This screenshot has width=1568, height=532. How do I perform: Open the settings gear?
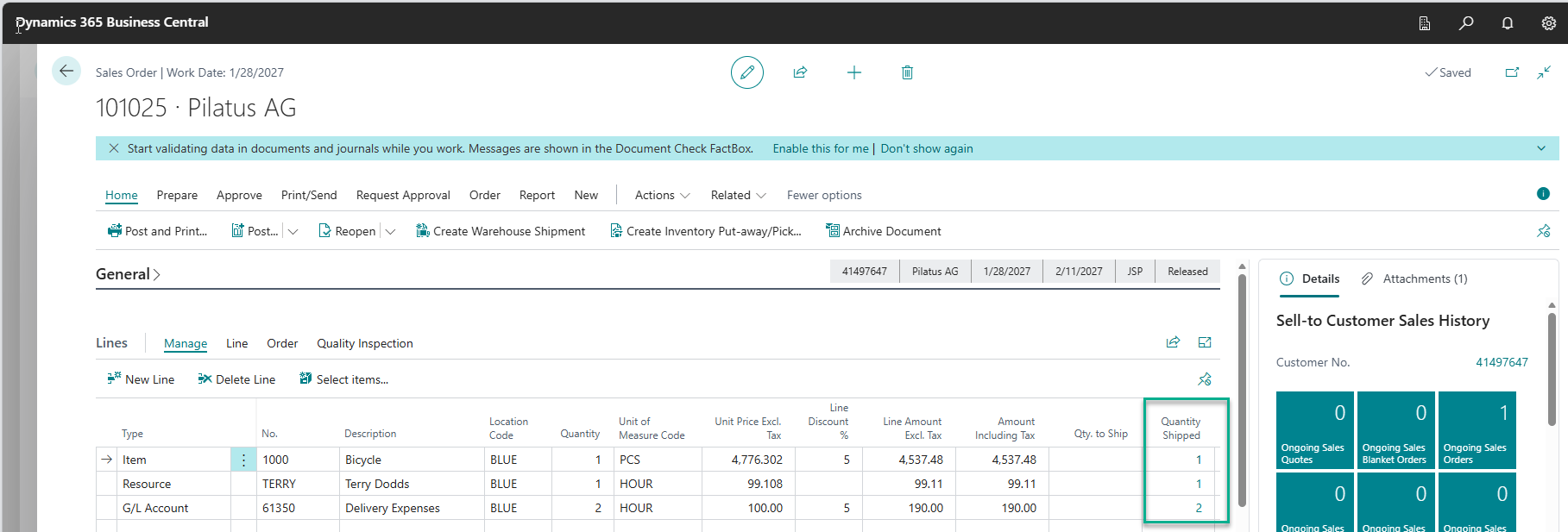pyautogui.click(x=1549, y=23)
